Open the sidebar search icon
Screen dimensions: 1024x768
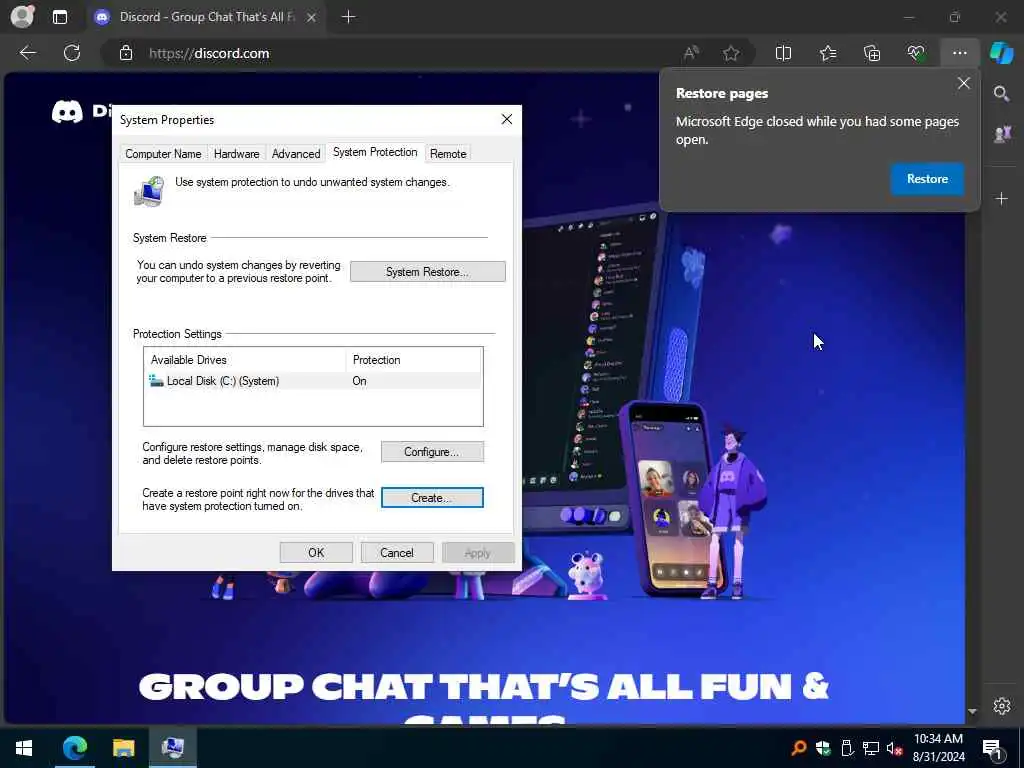pyautogui.click(x=1001, y=94)
